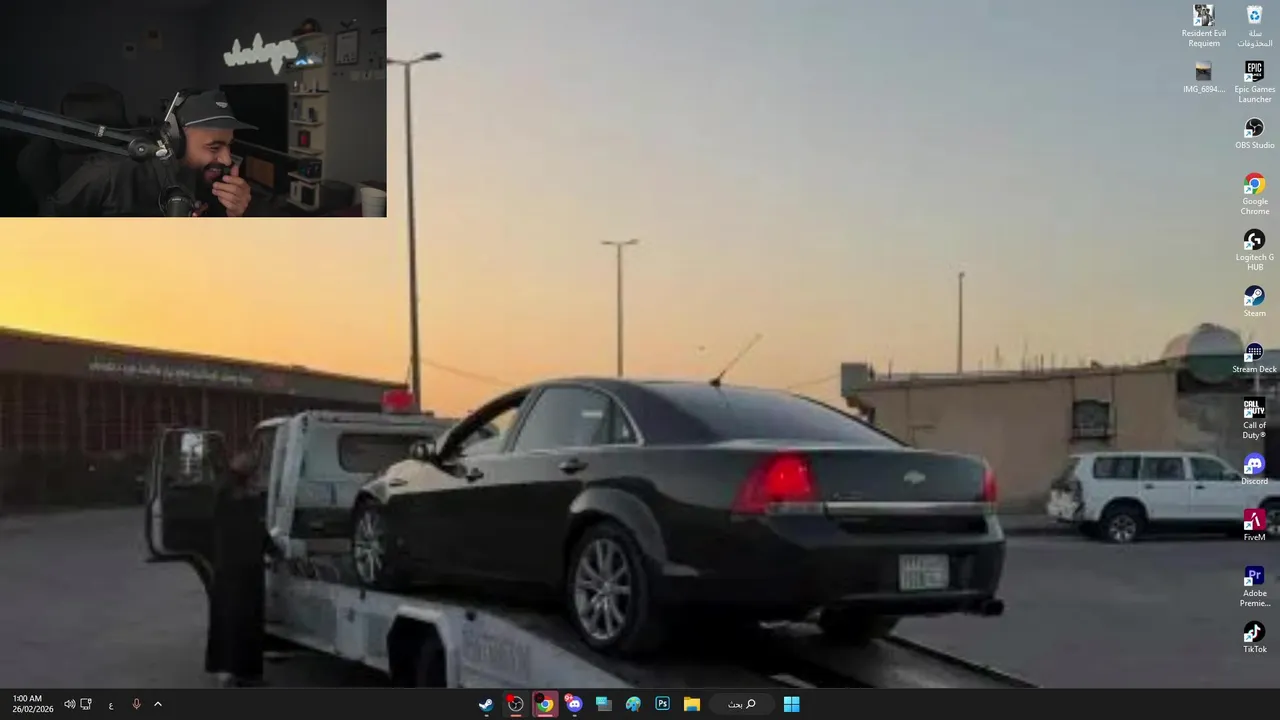The height and width of the screenshot is (720, 1280).
Task: Open the OBS Studio desktop shortcut
Action: [x=1254, y=134]
